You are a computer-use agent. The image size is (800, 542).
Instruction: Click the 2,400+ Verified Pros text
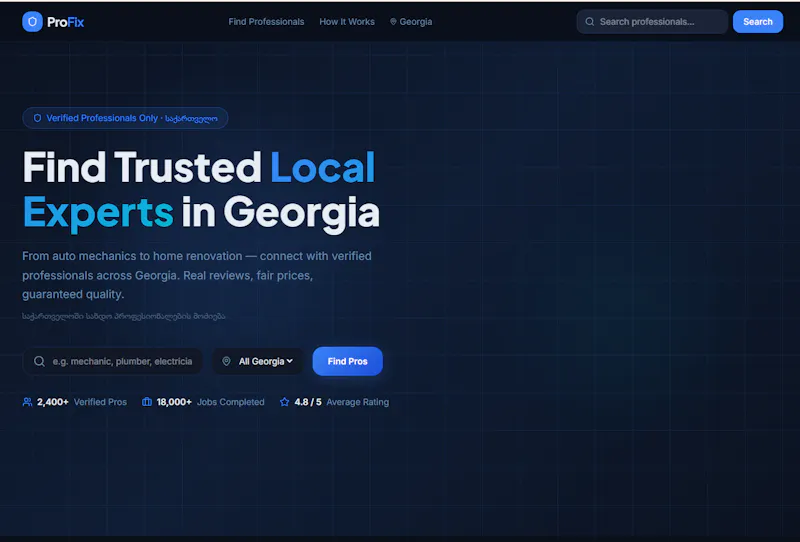click(x=82, y=402)
